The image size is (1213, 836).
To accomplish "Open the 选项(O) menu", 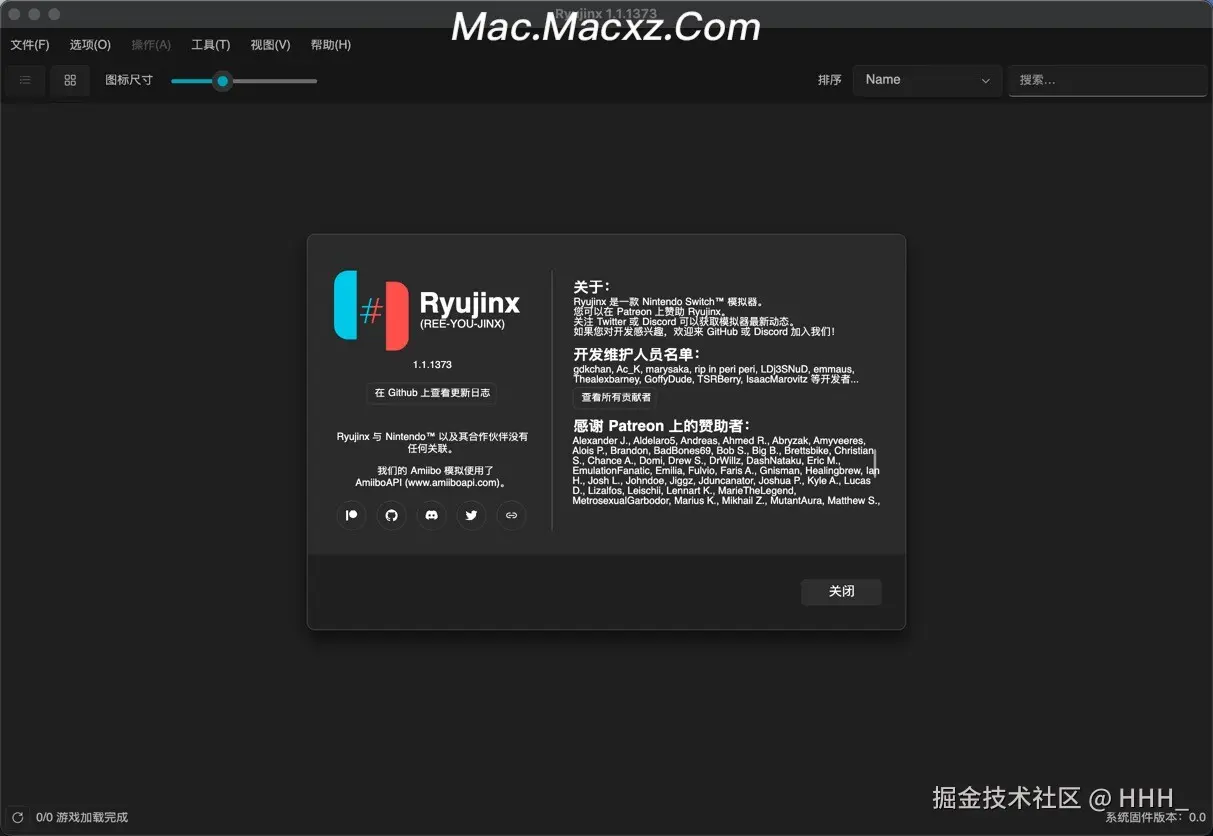I will click(90, 45).
